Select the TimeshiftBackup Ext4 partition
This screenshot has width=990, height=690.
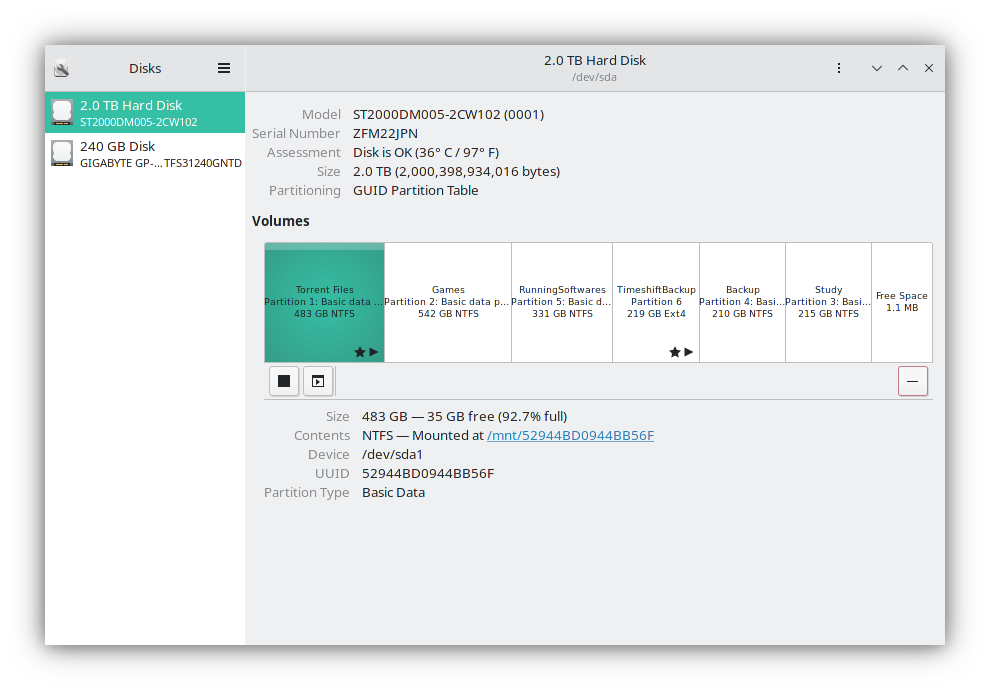[x=656, y=302]
